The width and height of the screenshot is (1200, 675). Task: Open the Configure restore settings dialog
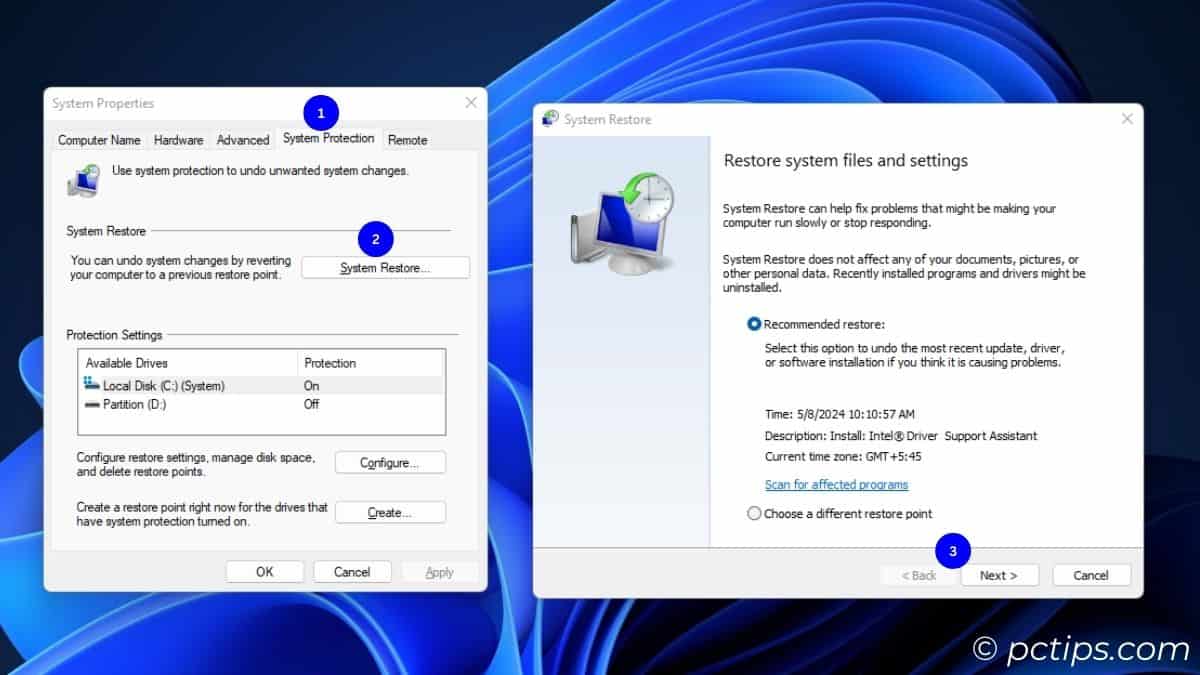tap(390, 462)
